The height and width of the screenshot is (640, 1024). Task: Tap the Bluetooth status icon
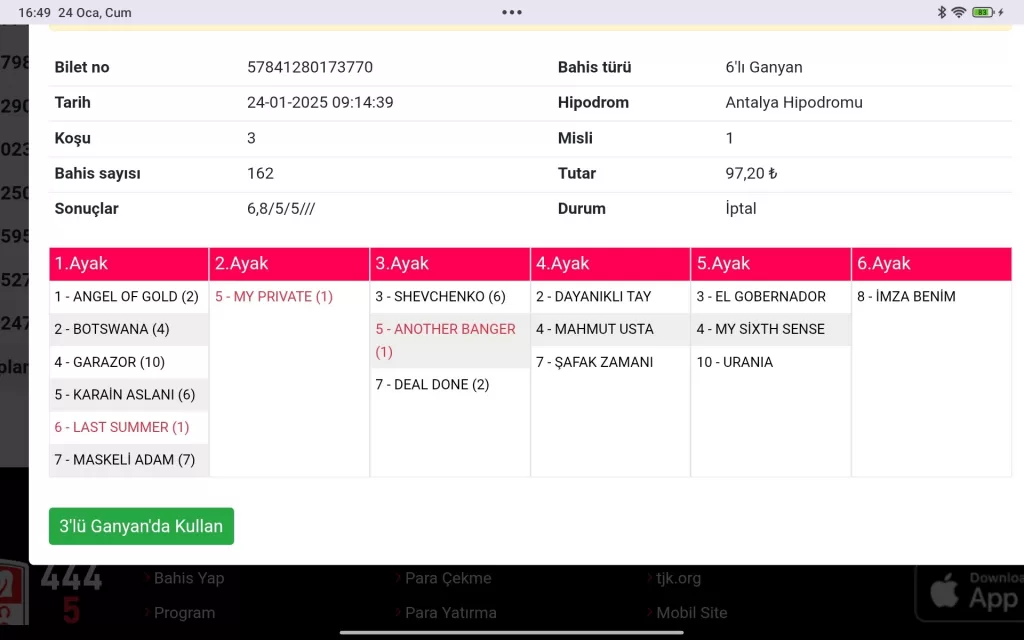click(941, 12)
